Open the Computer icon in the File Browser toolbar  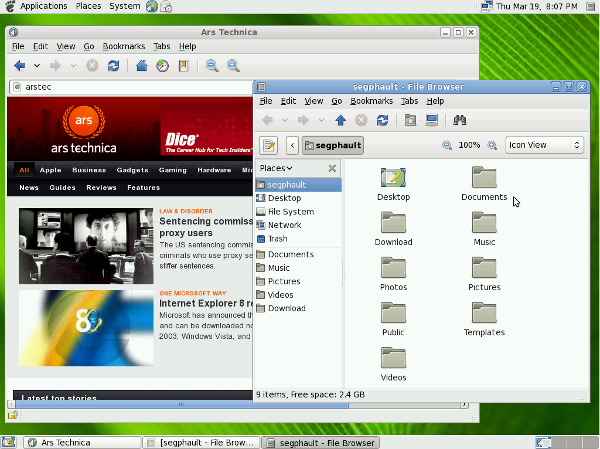click(432, 121)
